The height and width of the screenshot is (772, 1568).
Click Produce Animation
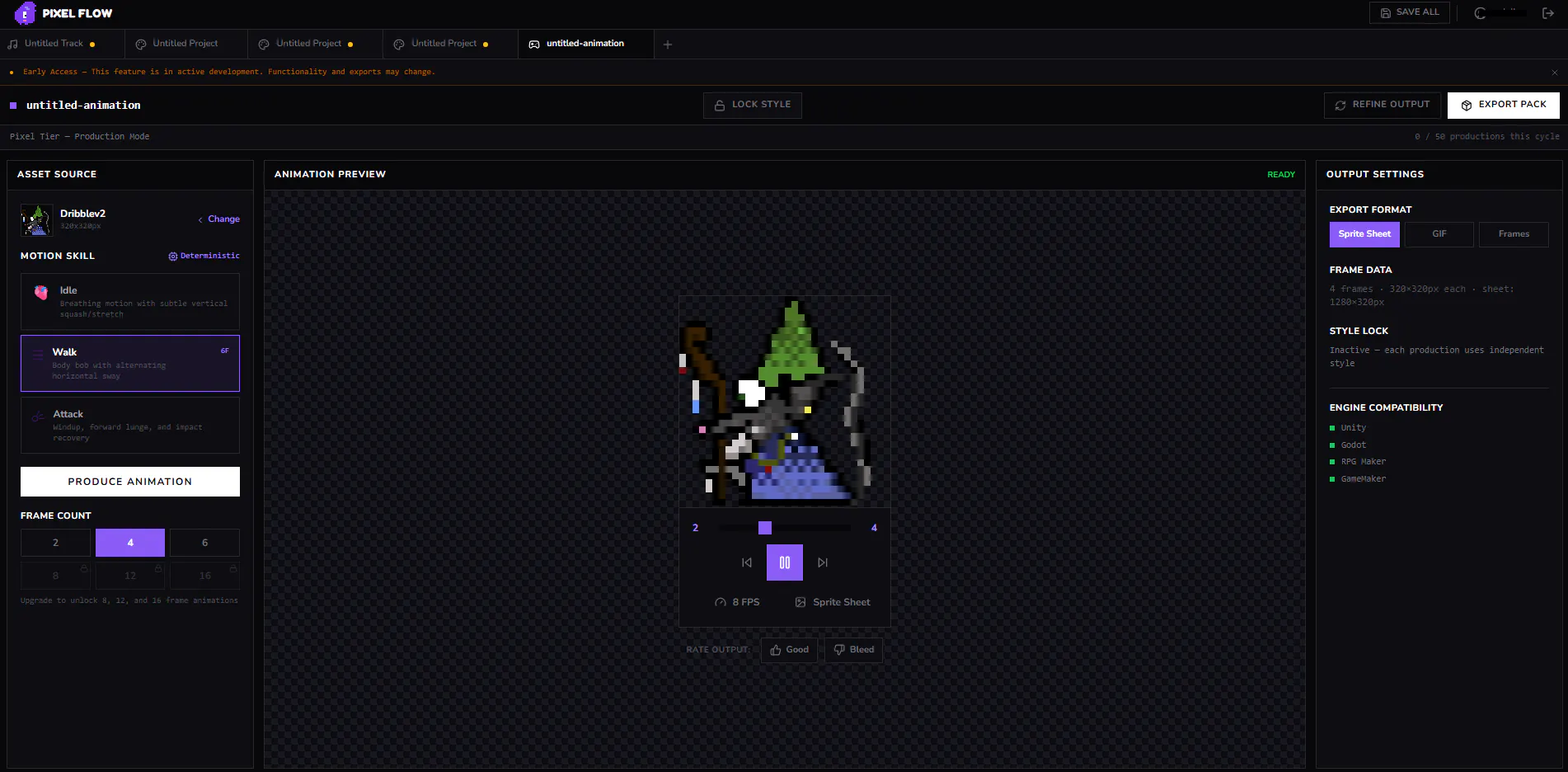130,482
